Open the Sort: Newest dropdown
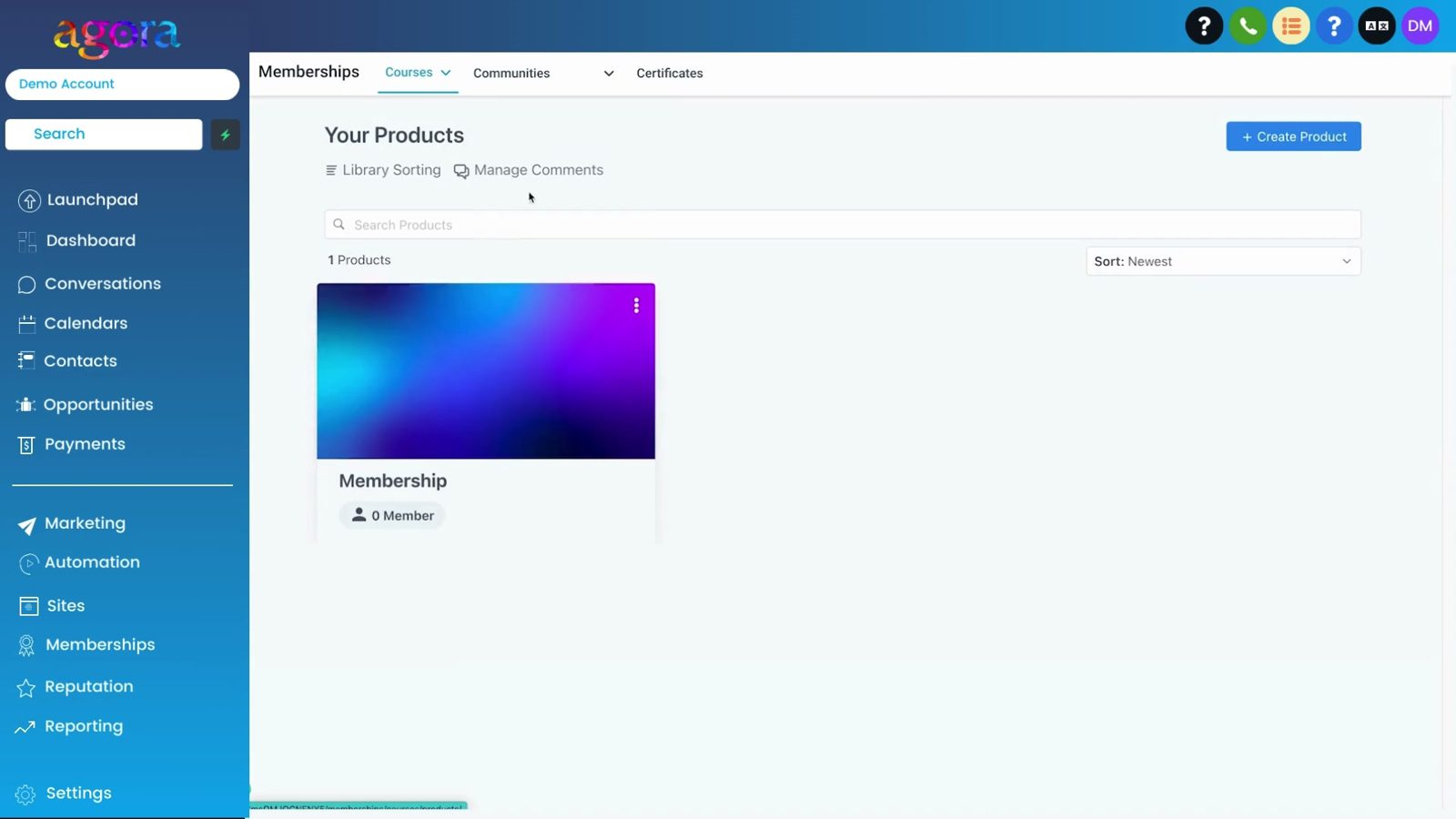Screen dimensions: 1456x819 coord(1223,261)
